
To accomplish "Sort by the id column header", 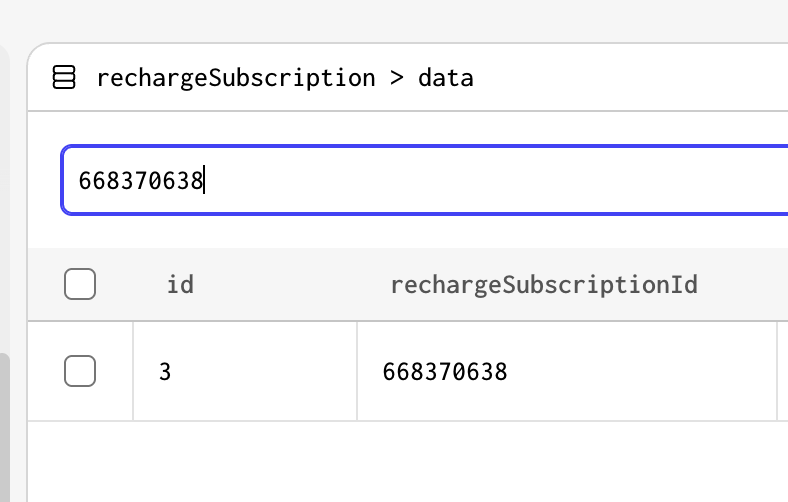I will click(180, 284).
